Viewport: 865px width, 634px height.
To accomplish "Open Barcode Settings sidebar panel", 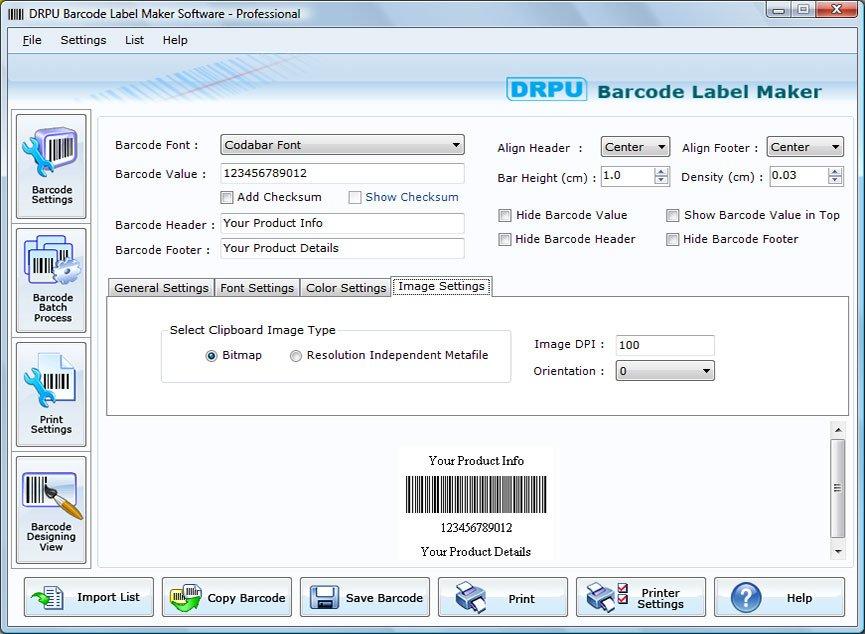I will tap(52, 165).
